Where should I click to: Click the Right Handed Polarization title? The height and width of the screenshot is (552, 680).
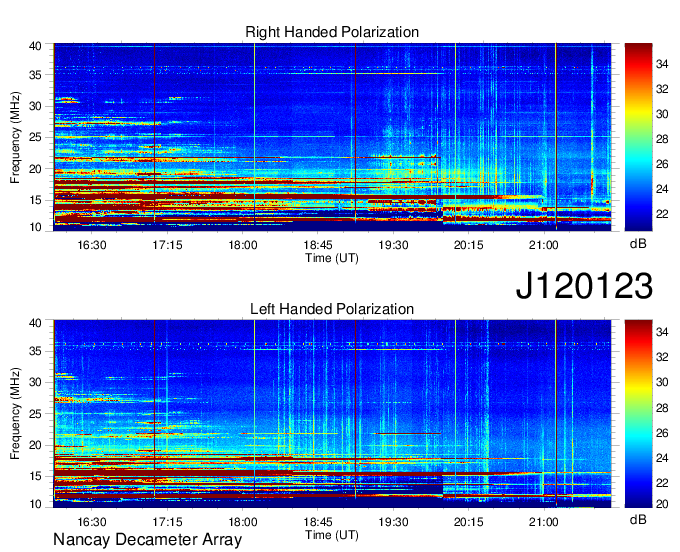click(x=332, y=32)
